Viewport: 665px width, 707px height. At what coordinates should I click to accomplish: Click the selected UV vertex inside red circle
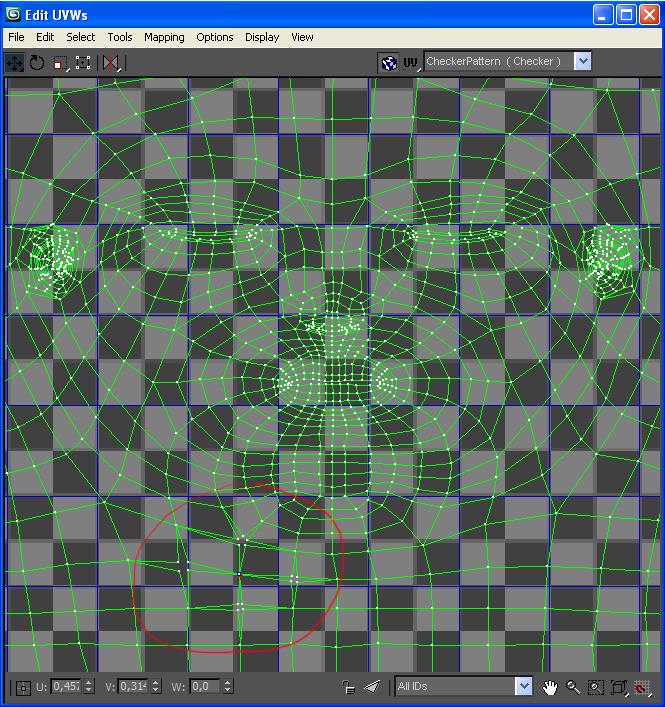click(x=239, y=574)
